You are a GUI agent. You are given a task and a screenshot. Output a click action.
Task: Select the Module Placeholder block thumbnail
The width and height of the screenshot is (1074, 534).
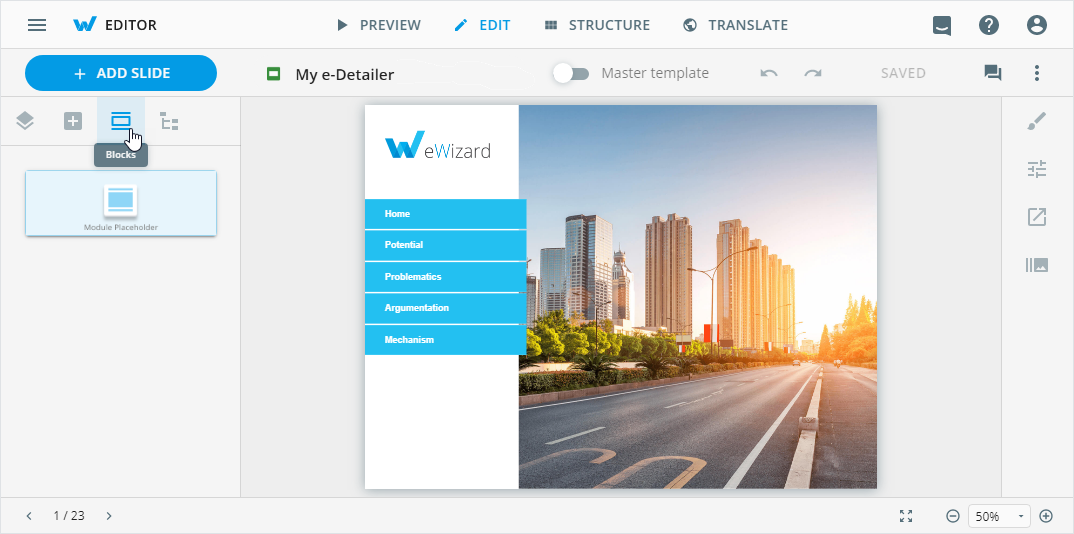point(121,203)
